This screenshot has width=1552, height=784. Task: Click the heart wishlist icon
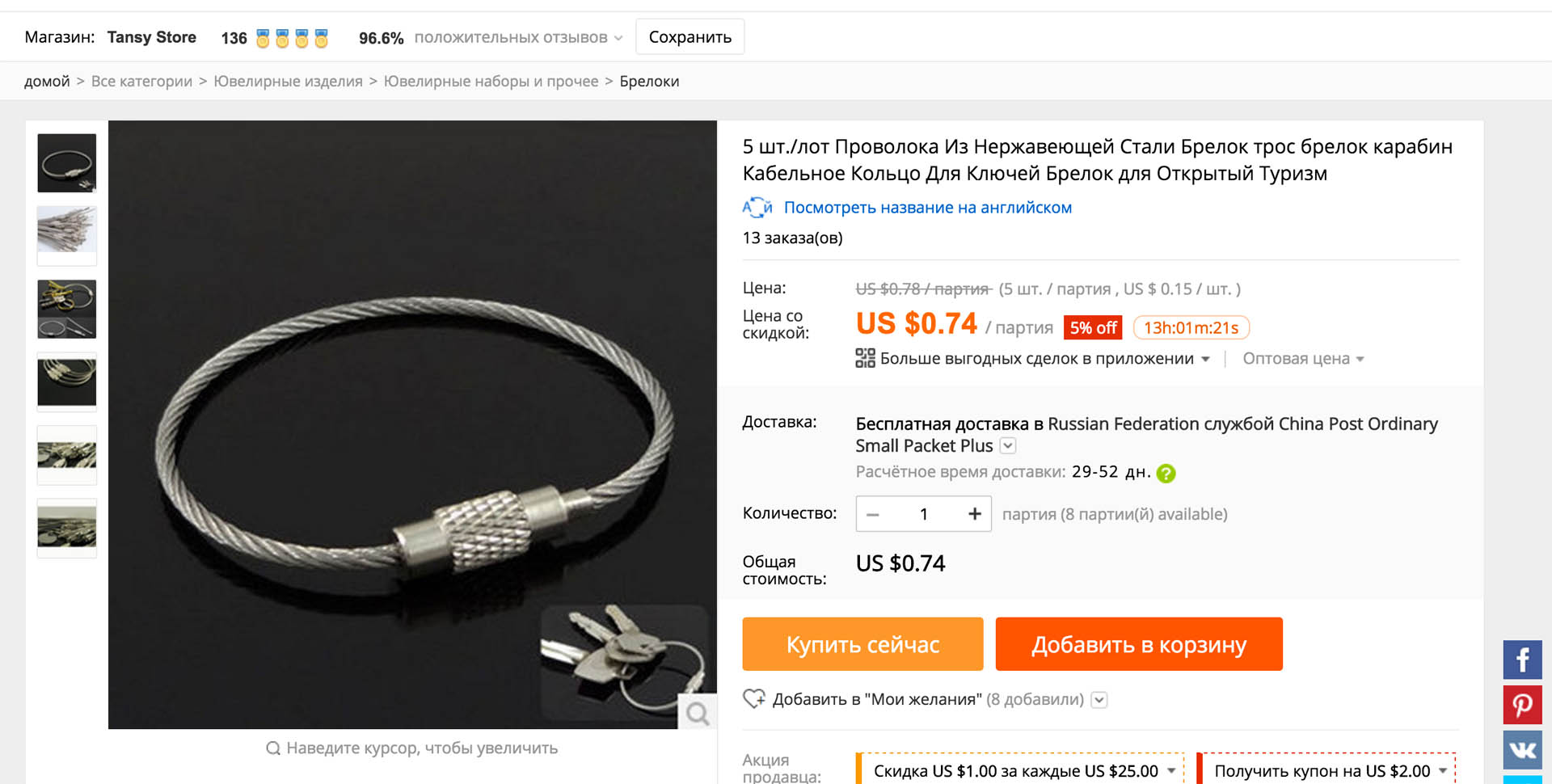tap(754, 698)
